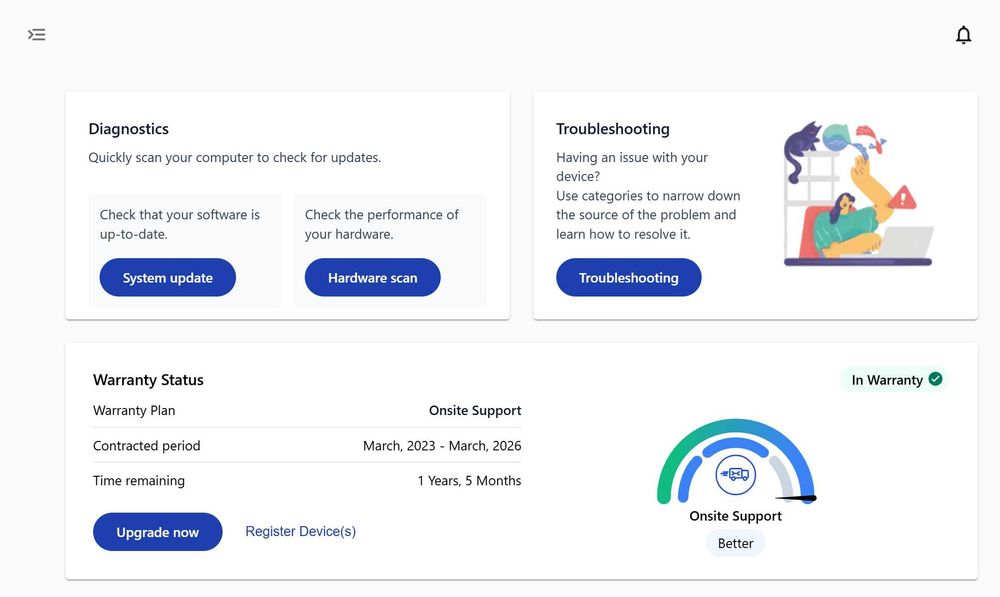1000x597 pixels.
Task: Click the Troubleshooting card heading
Action: click(612, 129)
